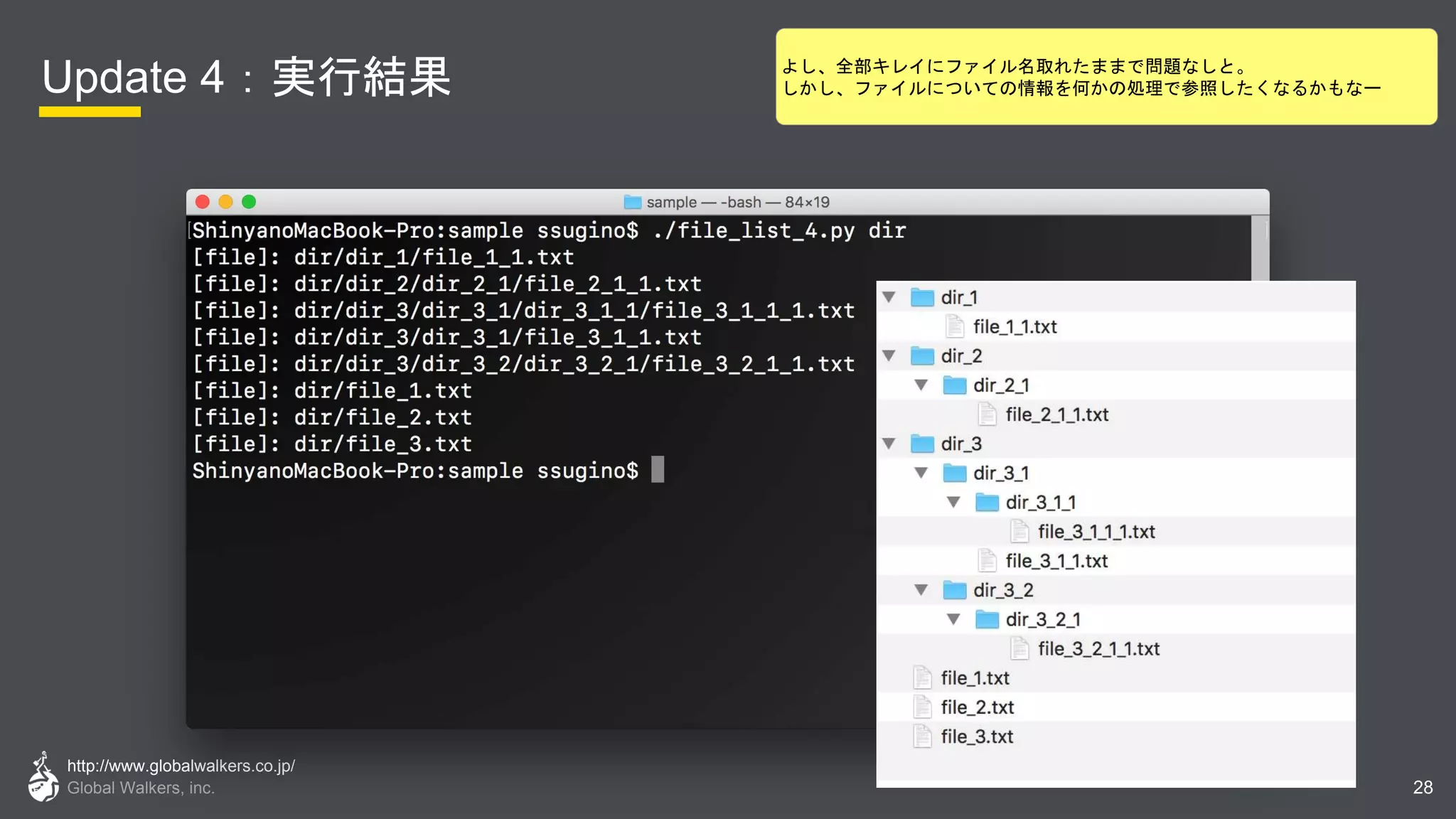Click terminal line dir/file_1.txt
Viewport: 1456px width, 819px height.
[333, 390]
